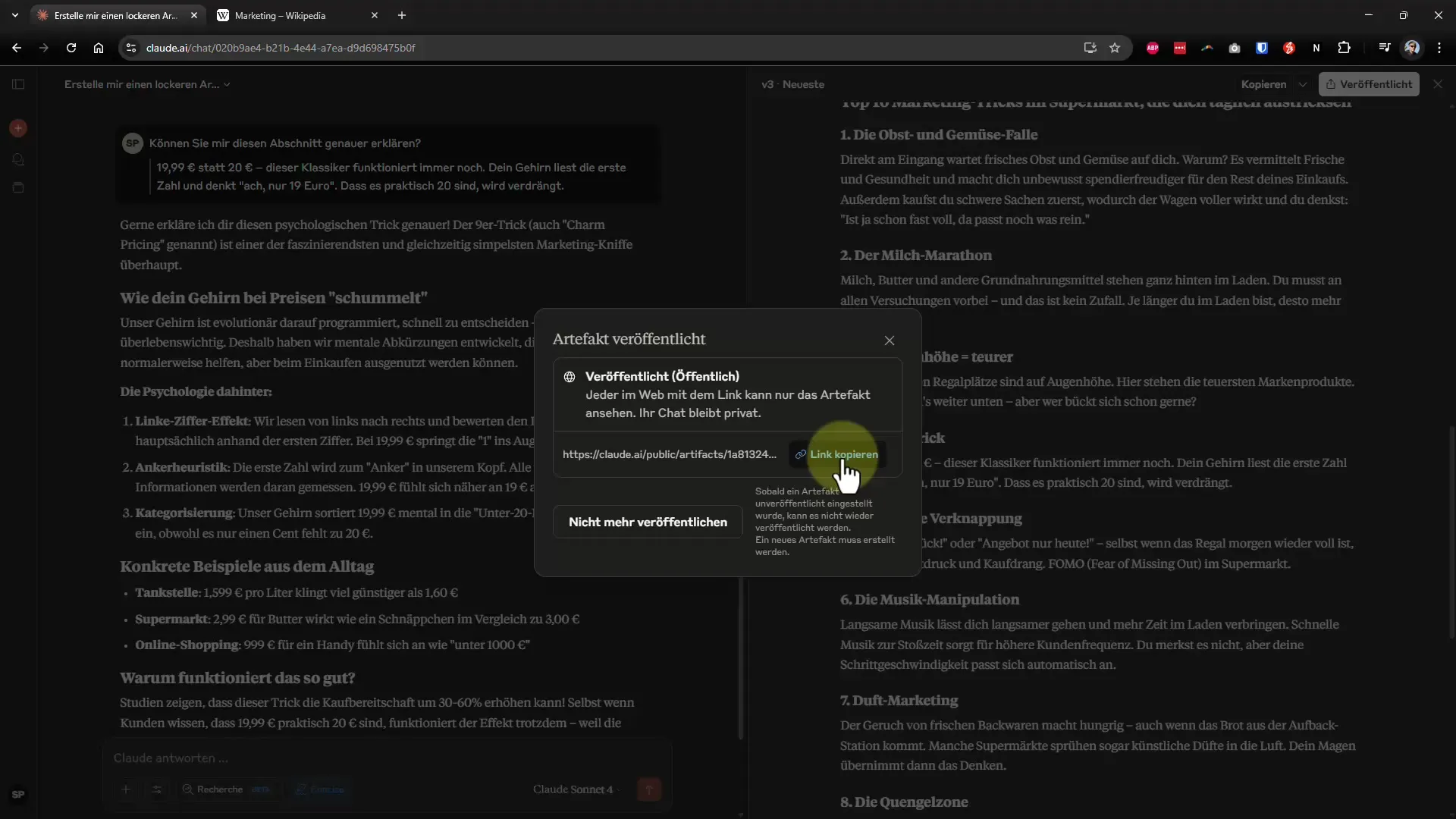Click 'Die Psychologie dahinter:' subheading
The image size is (1456, 819).
196,392
